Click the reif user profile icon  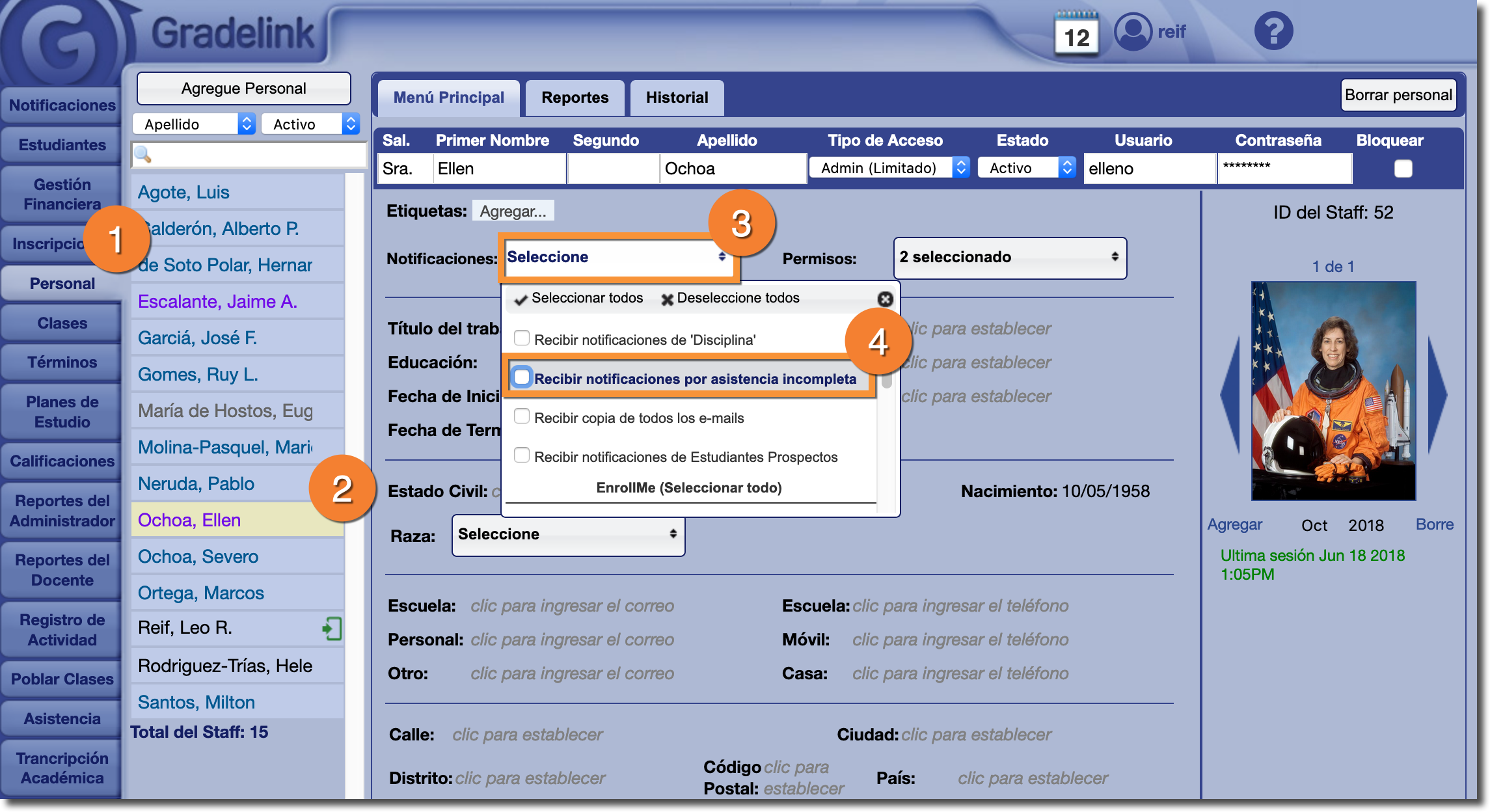tap(1133, 31)
